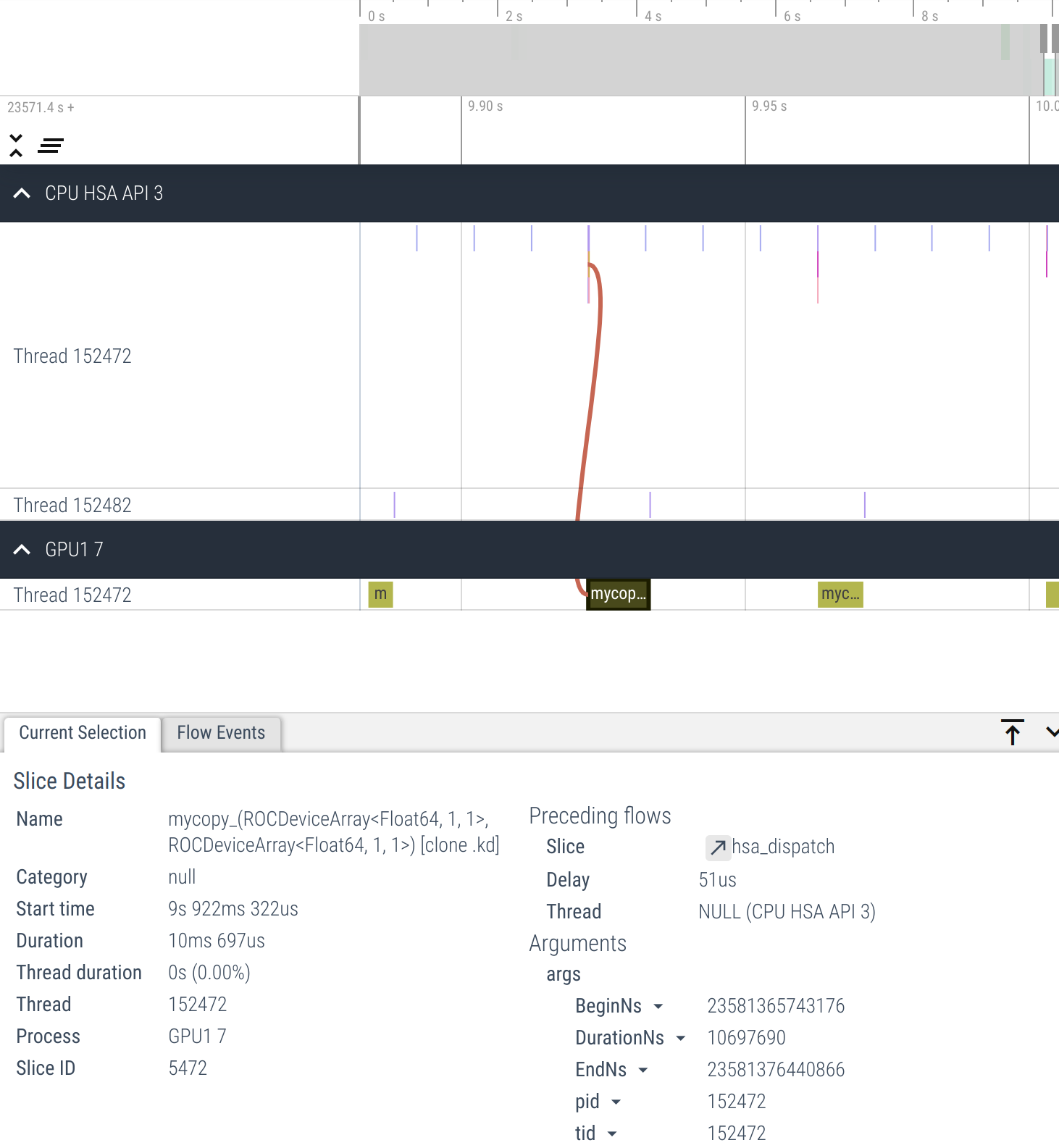Click the track filter lines icon

pyautogui.click(x=51, y=146)
